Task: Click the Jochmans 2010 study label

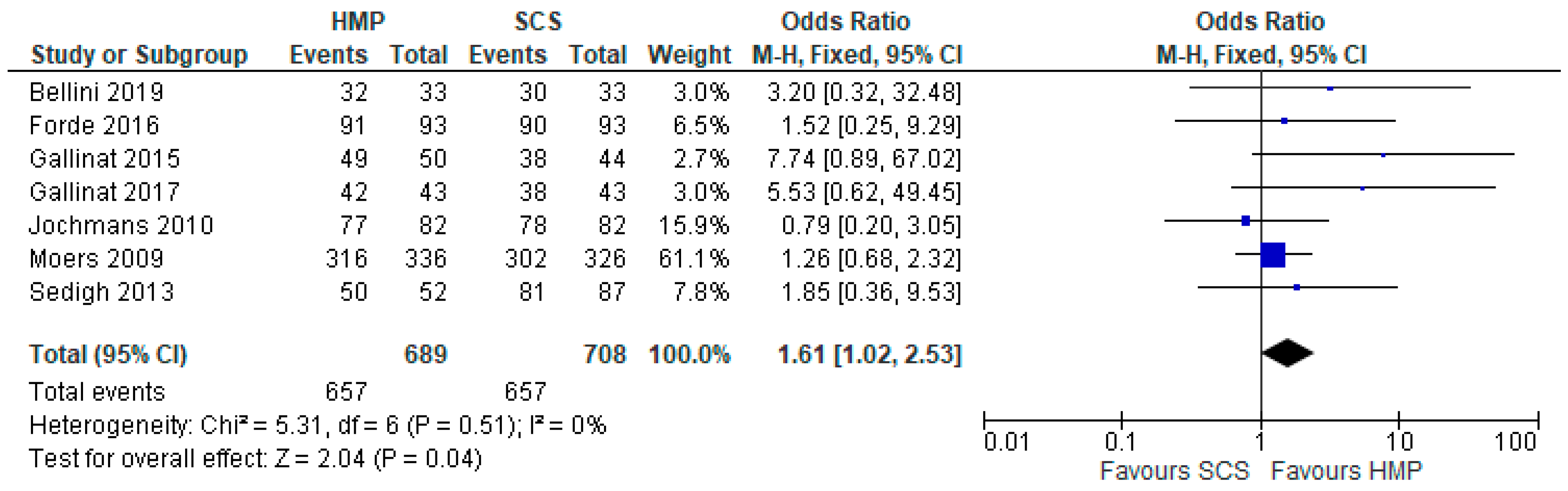Action: 121,226
